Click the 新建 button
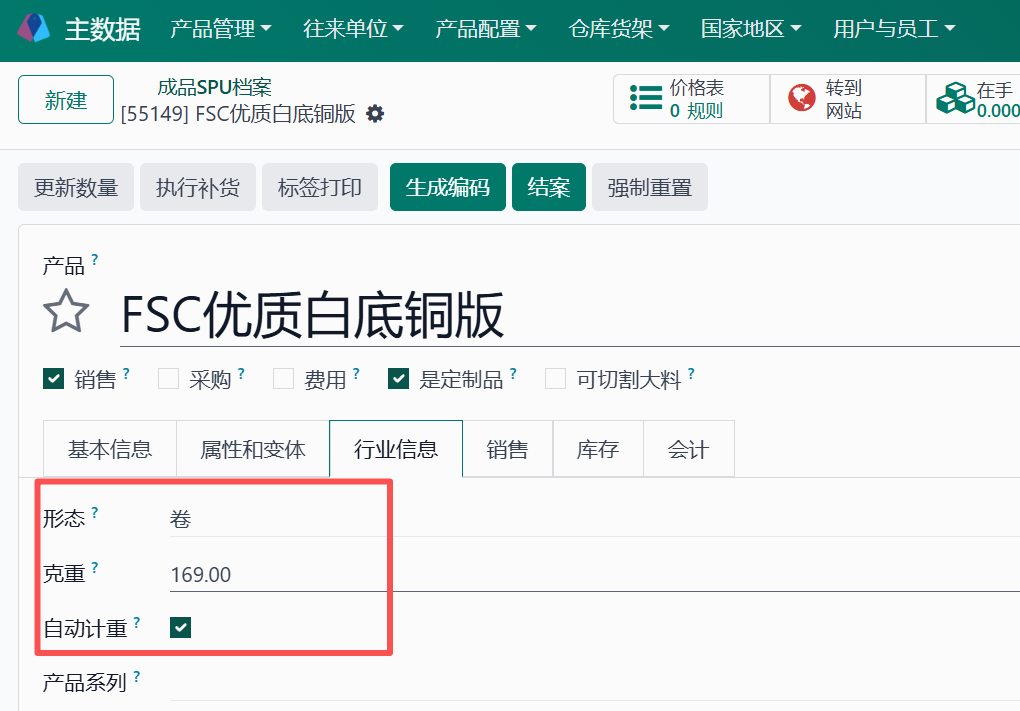This screenshot has width=1020, height=711. (x=65, y=99)
